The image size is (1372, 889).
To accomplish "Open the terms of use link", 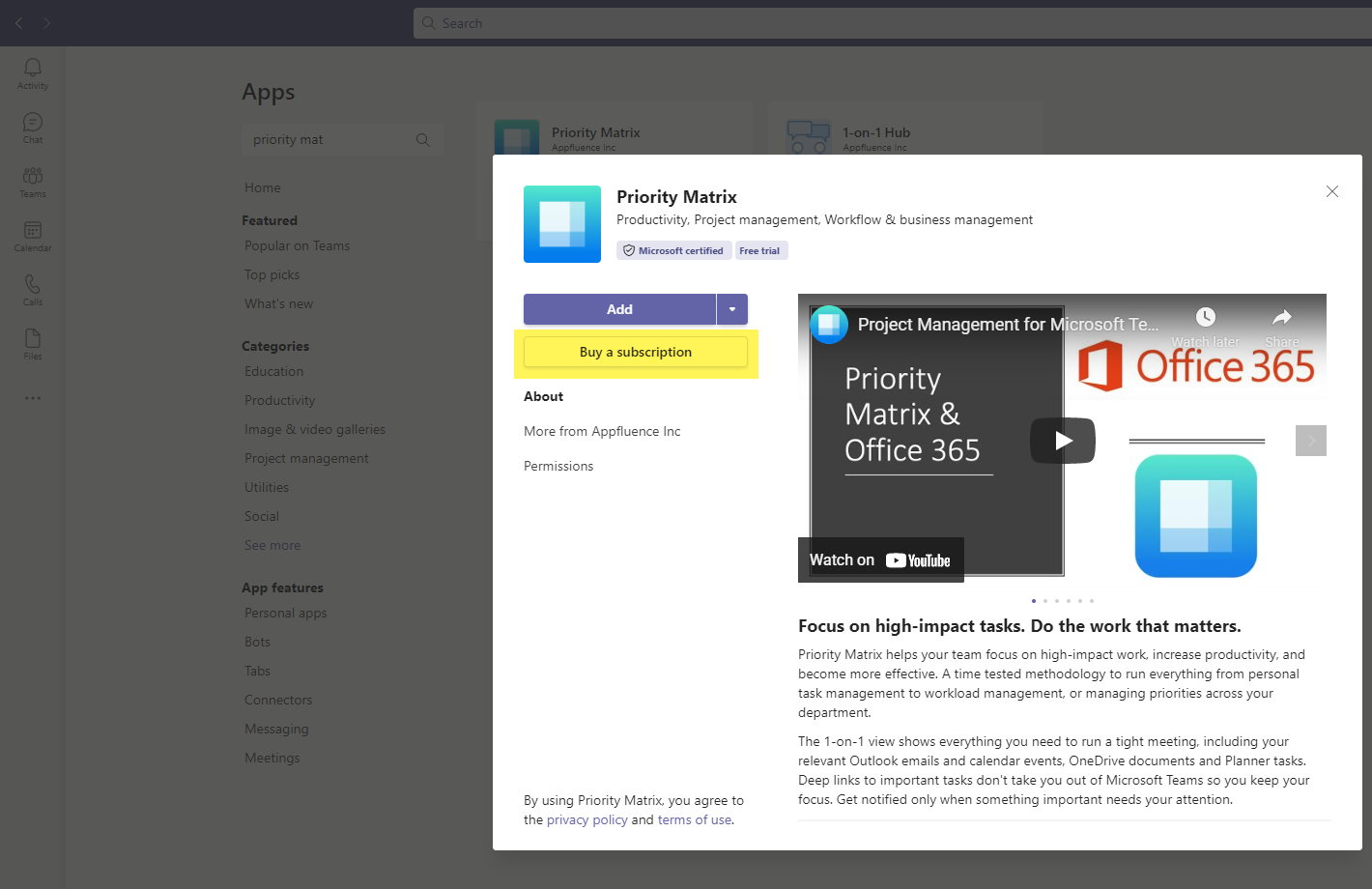I will point(694,819).
